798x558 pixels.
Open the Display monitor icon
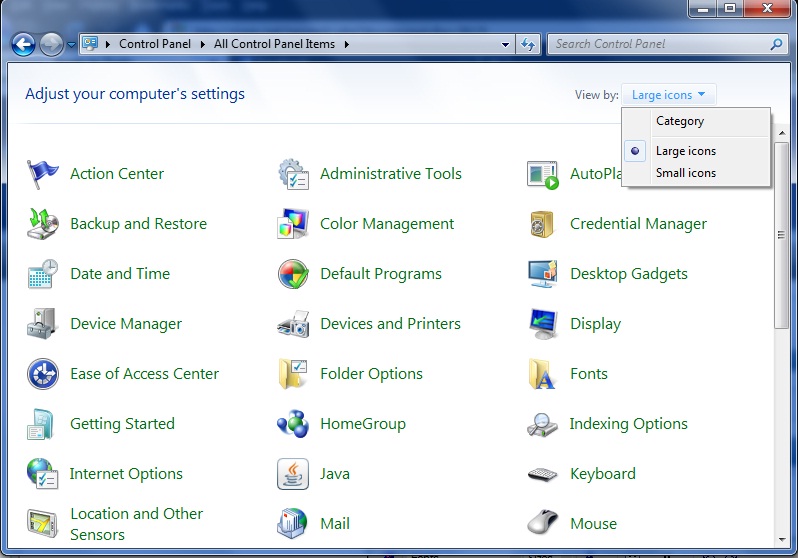543,324
